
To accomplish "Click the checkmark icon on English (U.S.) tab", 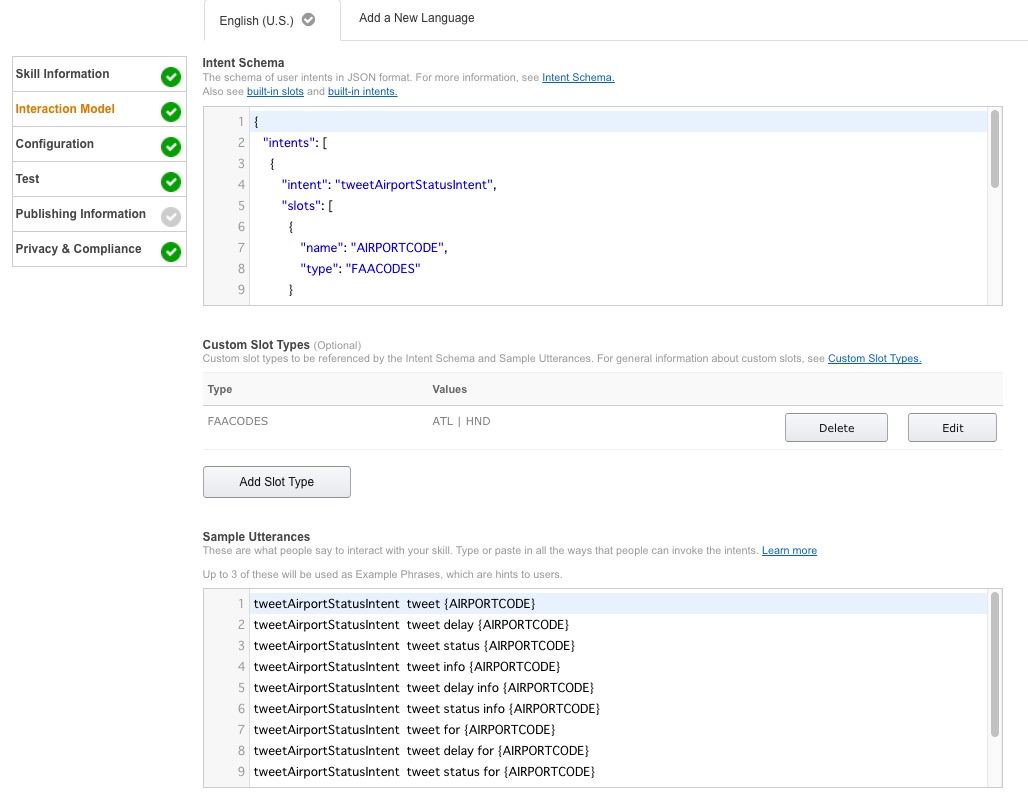I will click(308, 19).
